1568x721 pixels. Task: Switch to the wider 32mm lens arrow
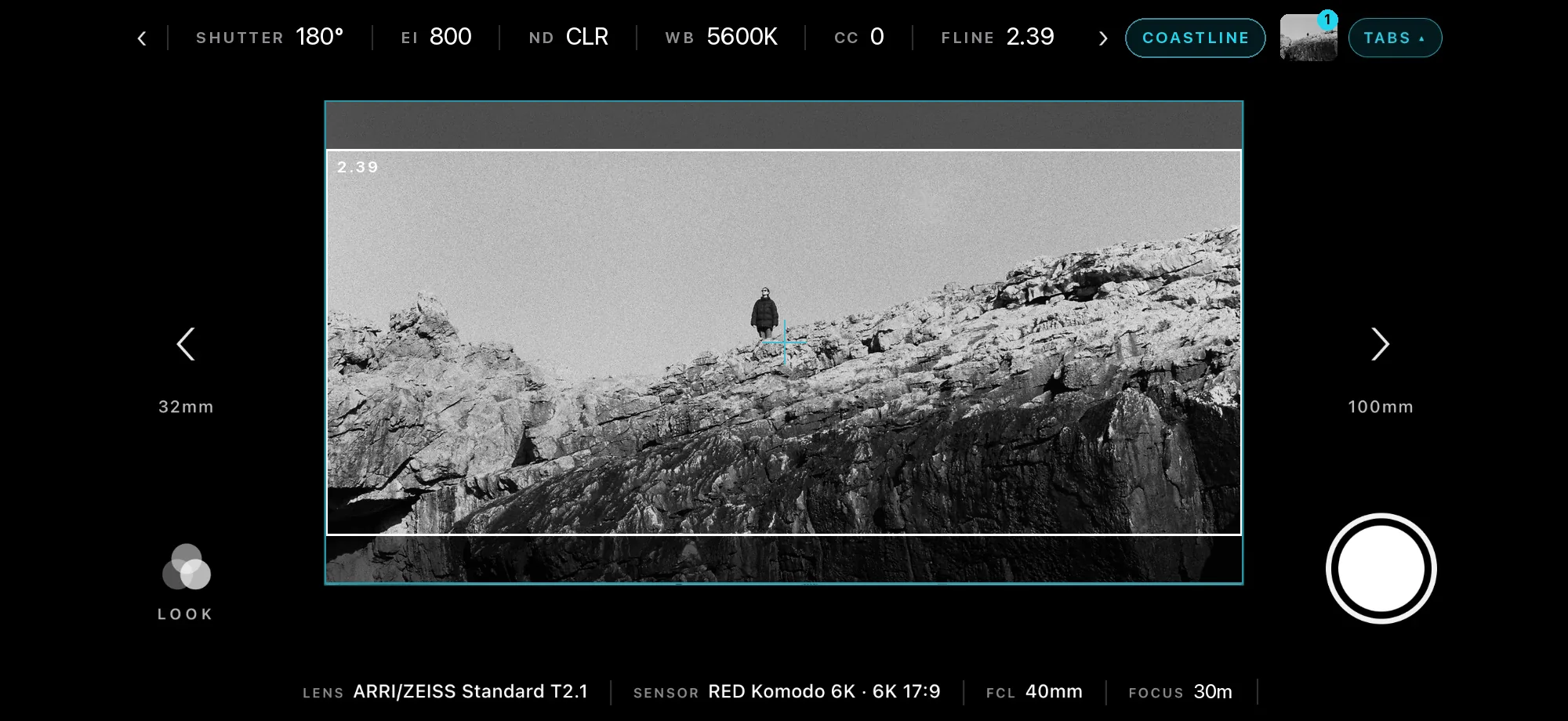pyautogui.click(x=186, y=344)
